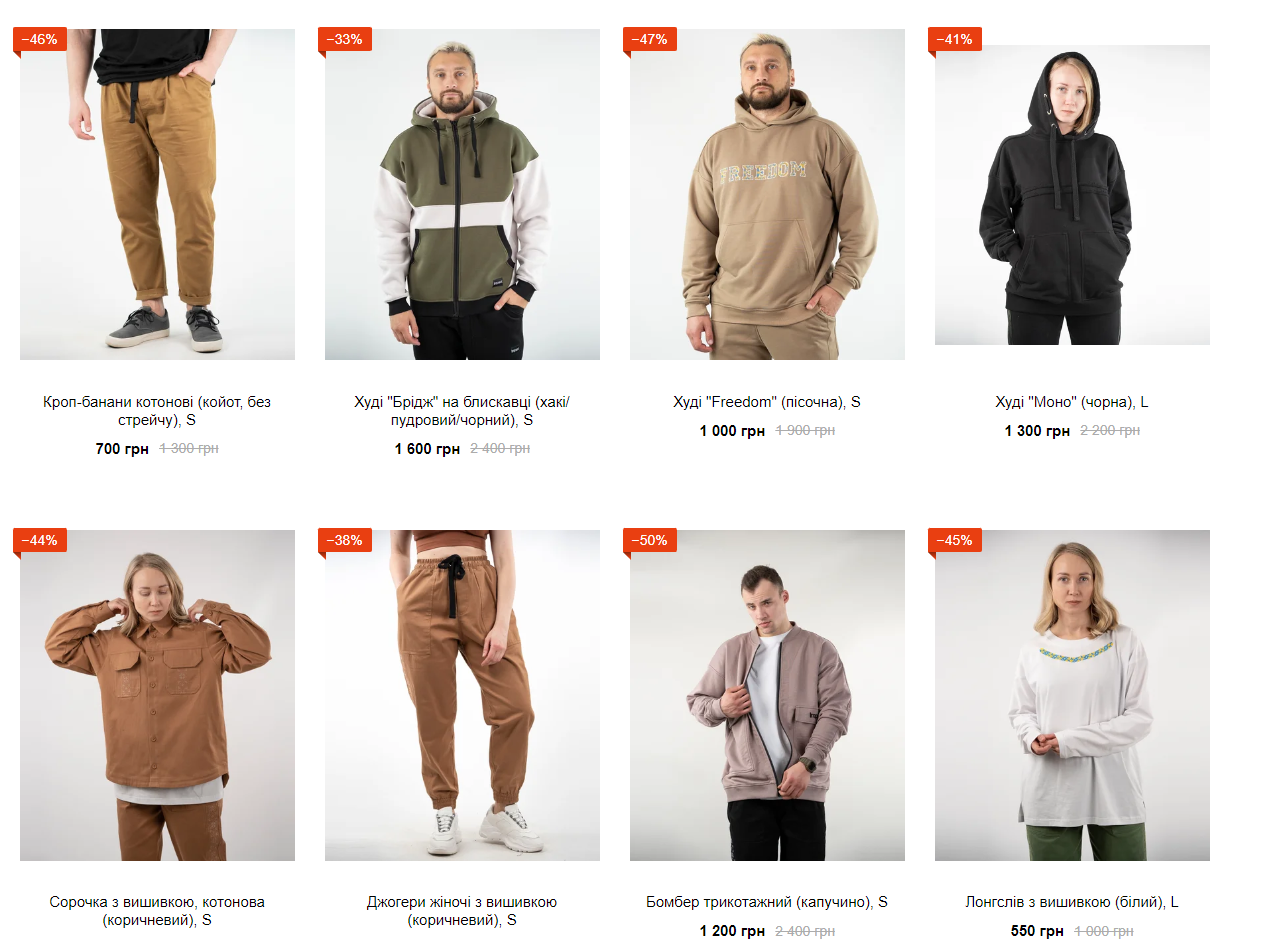
Task: Open "Лонгслів з вишивкою (білий), L" link
Action: click(1072, 902)
